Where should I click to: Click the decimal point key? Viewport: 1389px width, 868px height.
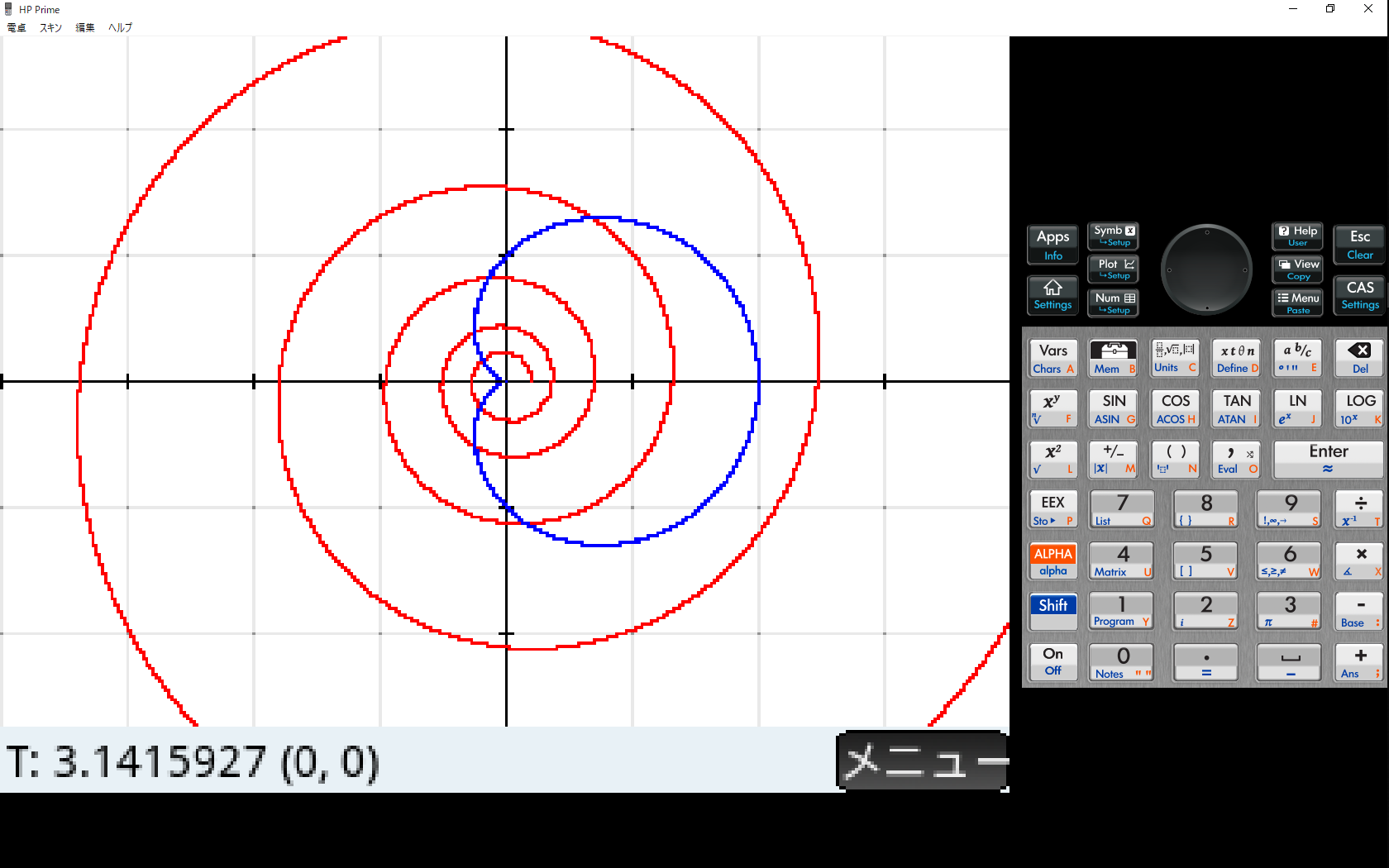tap(1206, 662)
